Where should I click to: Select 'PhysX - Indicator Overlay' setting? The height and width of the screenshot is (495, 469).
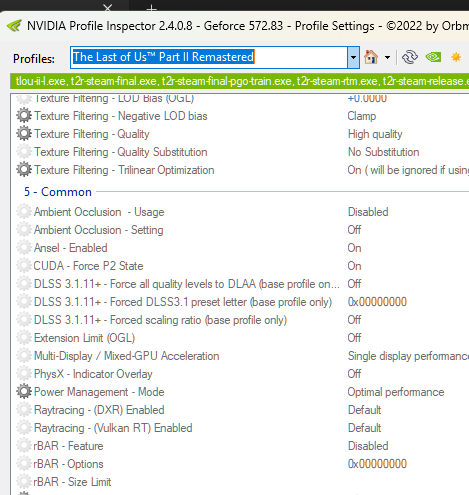pyautogui.click(x=93, y=374)
